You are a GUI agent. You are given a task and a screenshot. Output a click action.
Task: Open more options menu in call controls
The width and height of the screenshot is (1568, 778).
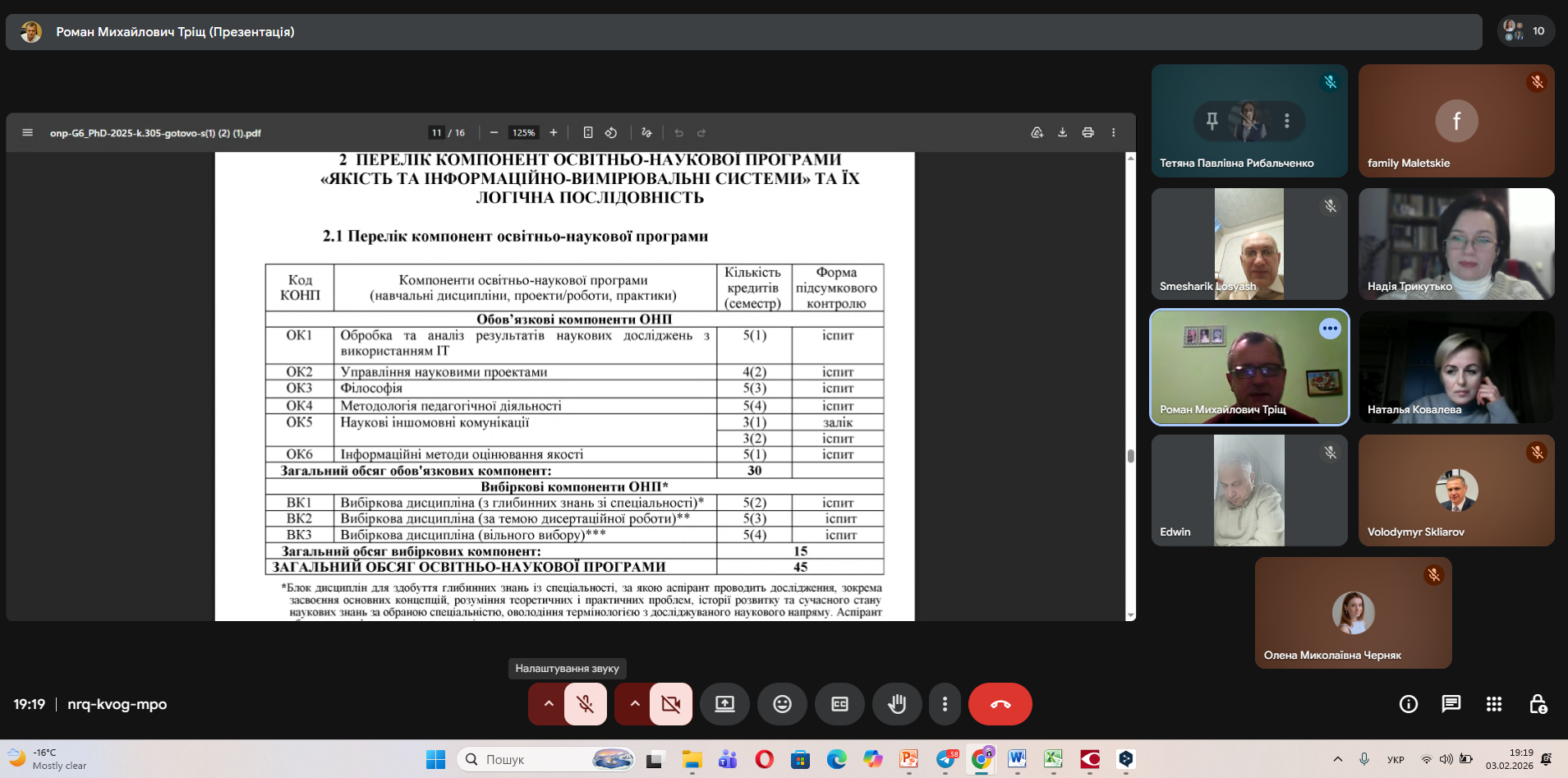click(945, 704)
